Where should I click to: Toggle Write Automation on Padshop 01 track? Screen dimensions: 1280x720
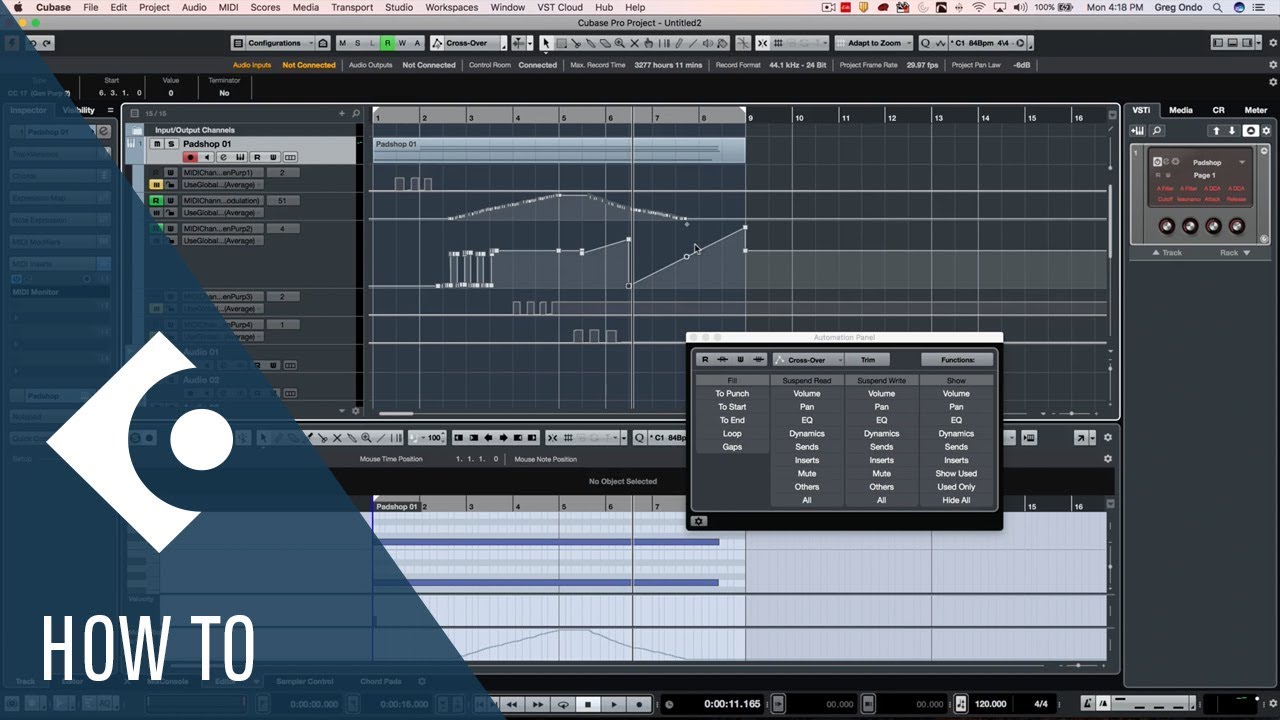pos(273,157)
